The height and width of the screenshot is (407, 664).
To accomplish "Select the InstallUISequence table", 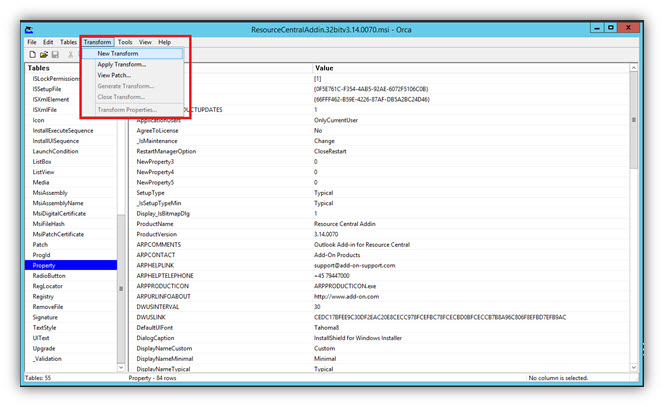I will [55, 141].
